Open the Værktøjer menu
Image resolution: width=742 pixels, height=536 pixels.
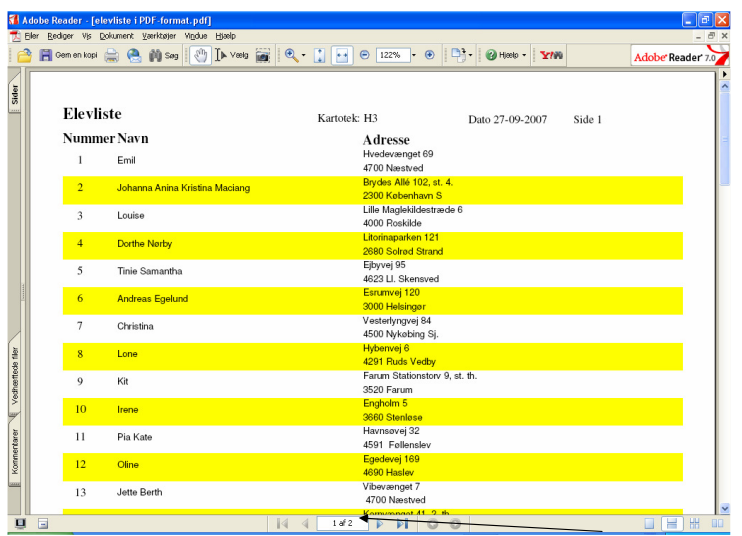(x=159, y=36)
